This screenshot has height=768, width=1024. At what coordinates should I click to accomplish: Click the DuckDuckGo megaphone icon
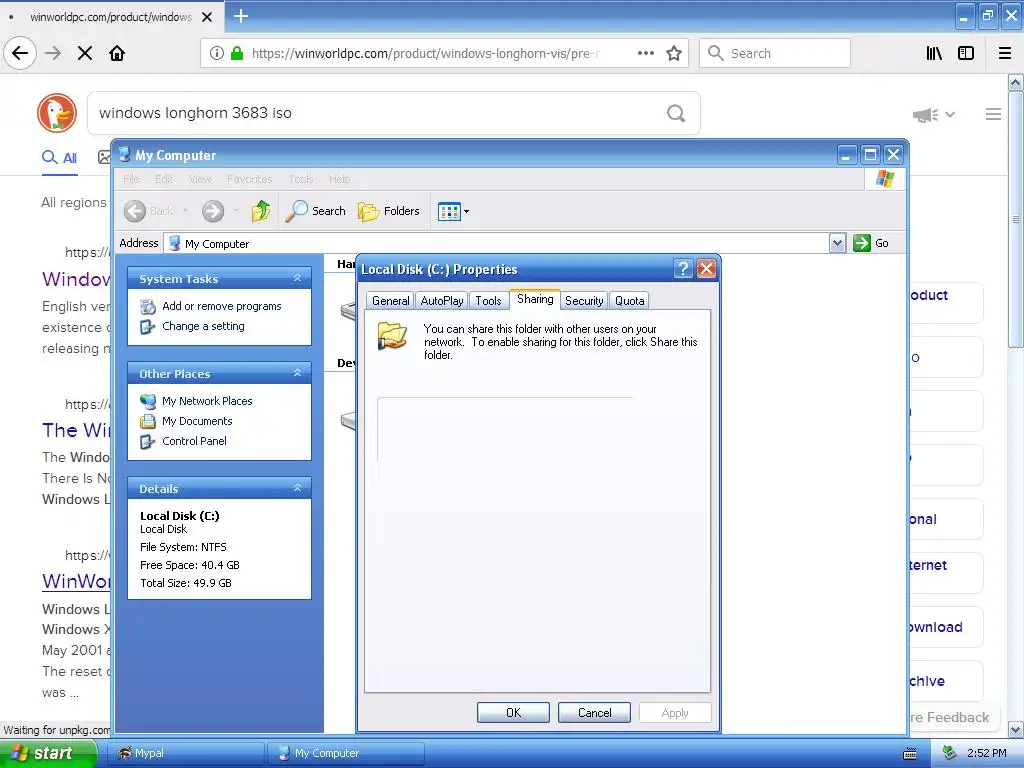(x=925, y=115)
